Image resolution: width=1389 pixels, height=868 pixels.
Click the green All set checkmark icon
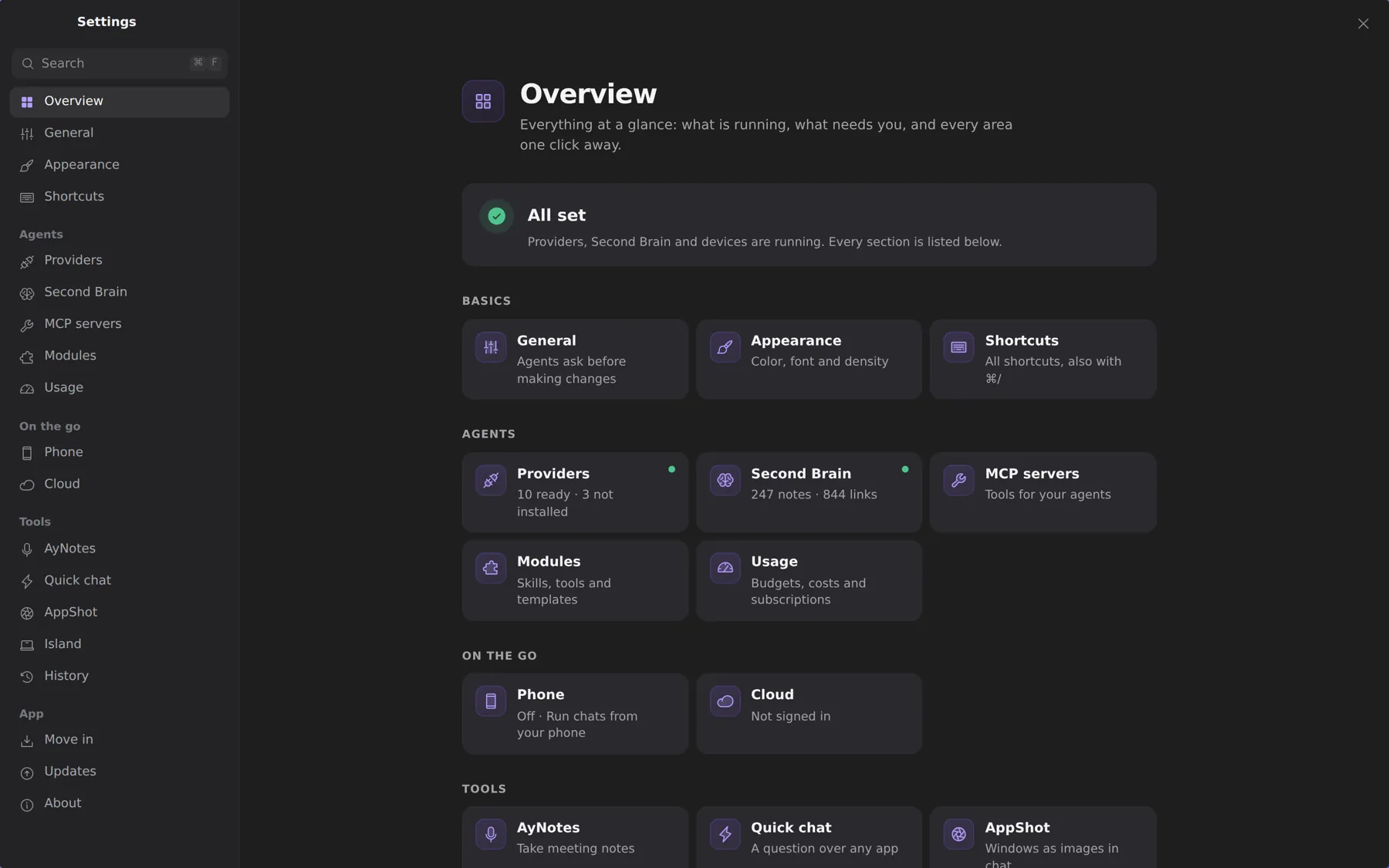point(497,216)
